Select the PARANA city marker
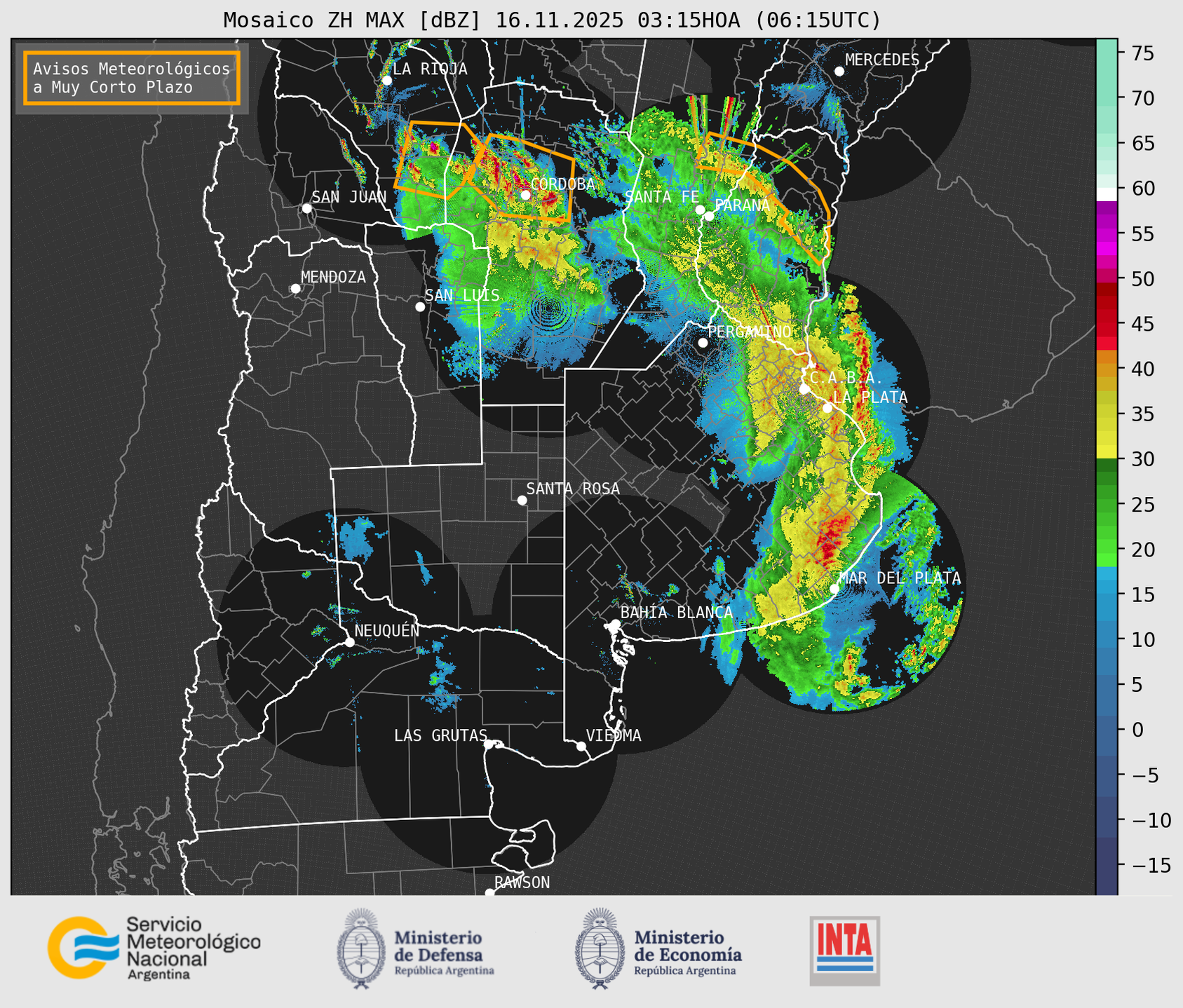This screenshot has height=1008, width=1183. (x=710, y=216)
